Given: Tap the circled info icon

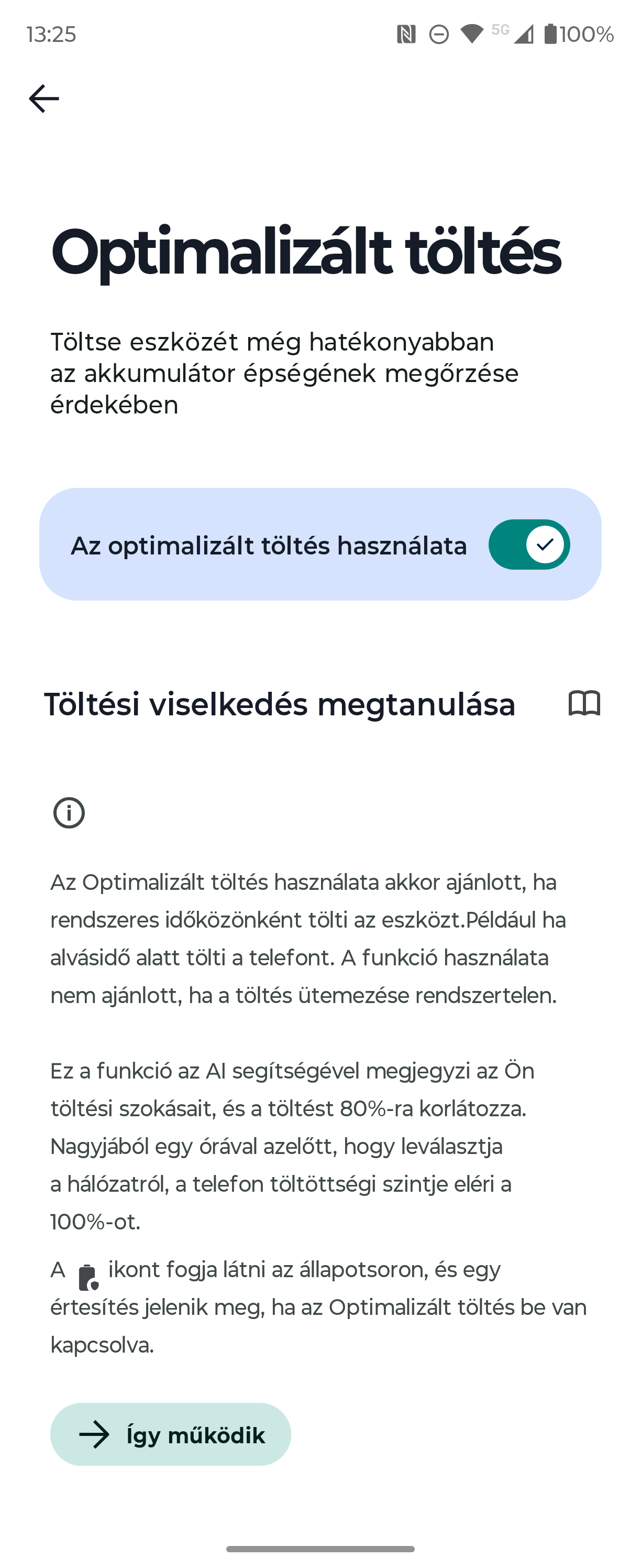Looking at the screenshot, I should [69, 813].
